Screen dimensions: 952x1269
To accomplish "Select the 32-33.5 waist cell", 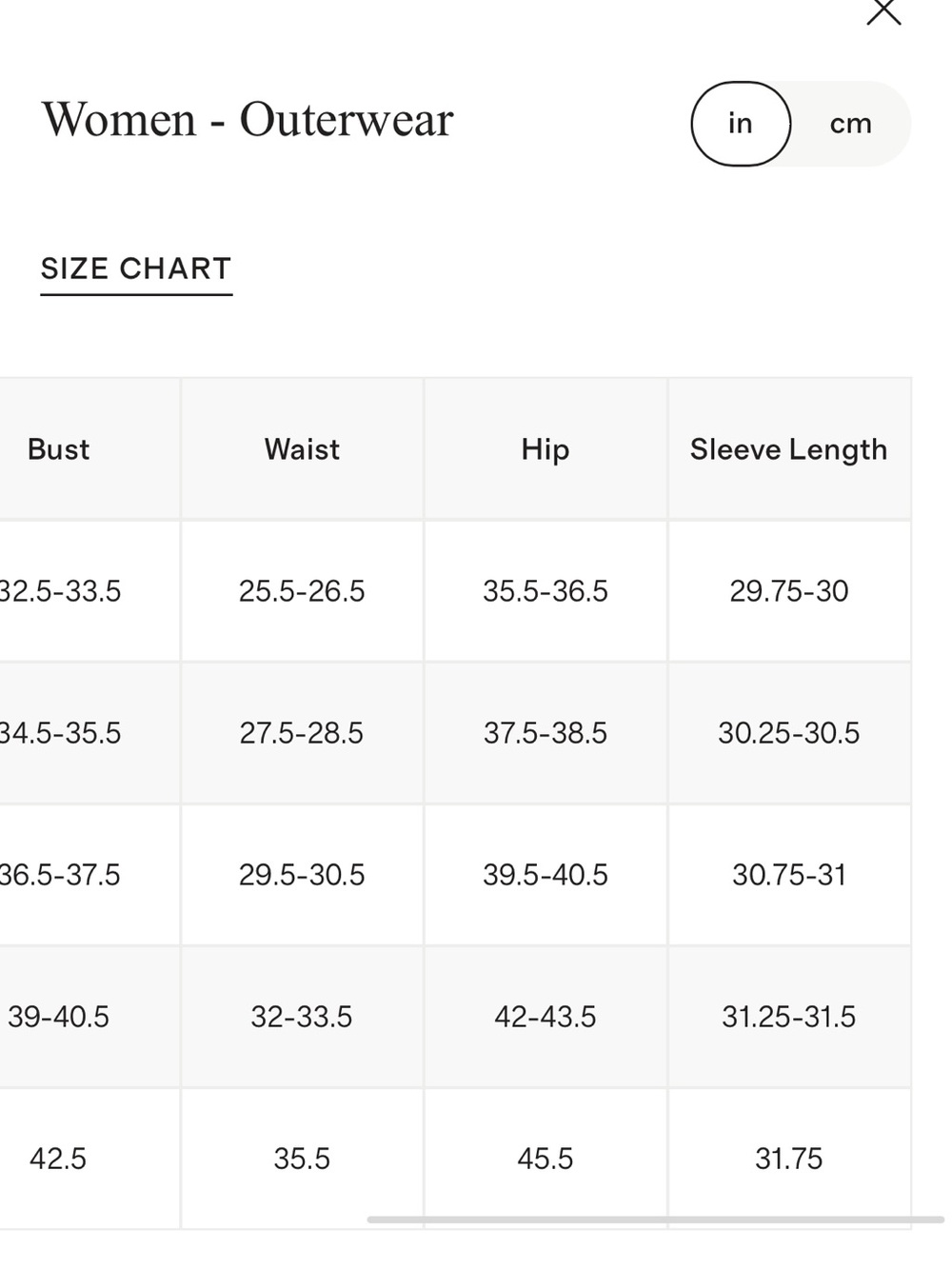I will point(302,1017).
